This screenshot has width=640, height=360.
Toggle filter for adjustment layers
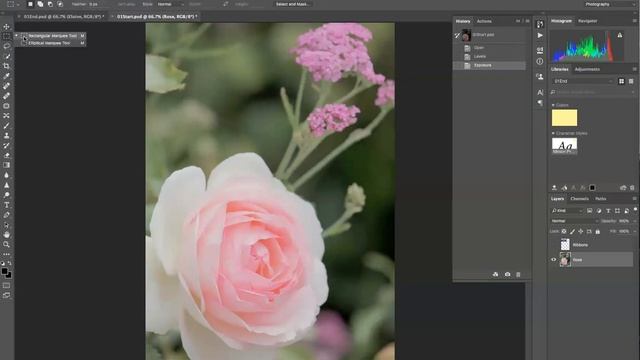(599, 211)
